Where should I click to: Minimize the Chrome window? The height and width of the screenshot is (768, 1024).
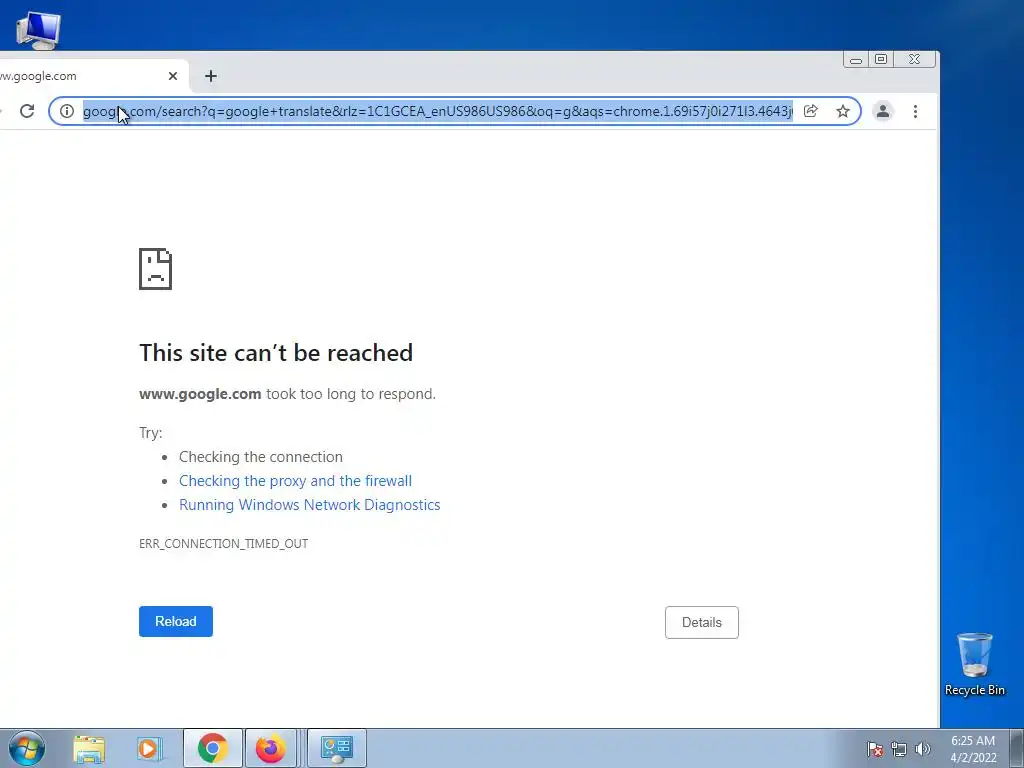(x=856, y=60)
